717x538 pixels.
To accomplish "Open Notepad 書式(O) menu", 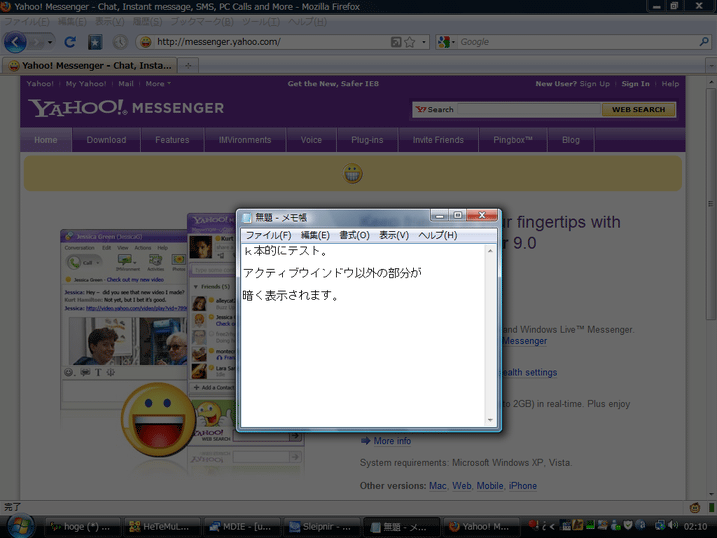I will point(354,235).
